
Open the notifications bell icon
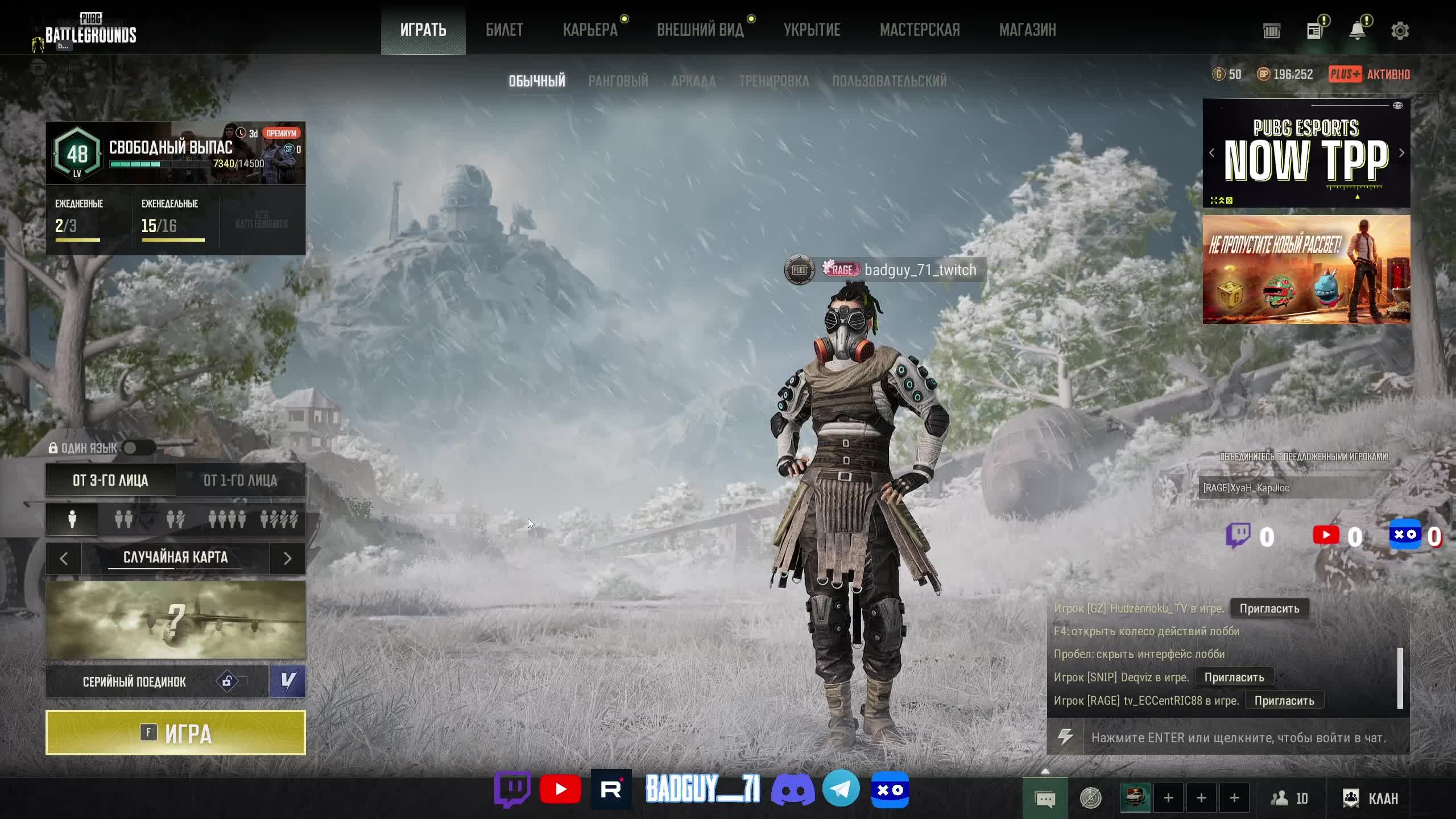[x=1357, y=31]
